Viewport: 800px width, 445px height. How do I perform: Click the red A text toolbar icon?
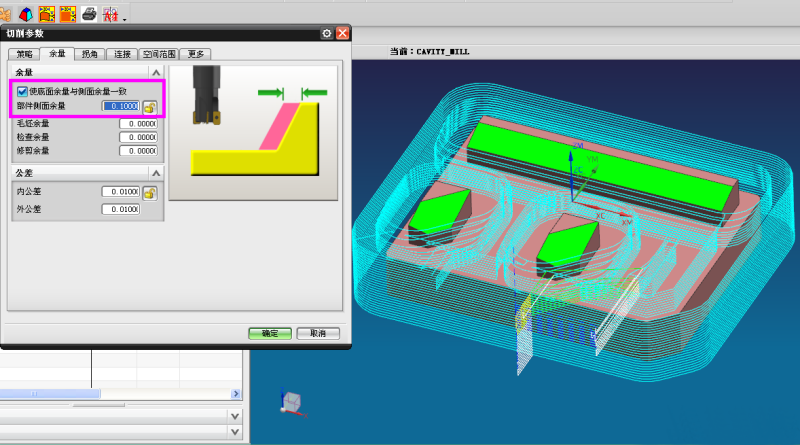(x=111, y=14)
